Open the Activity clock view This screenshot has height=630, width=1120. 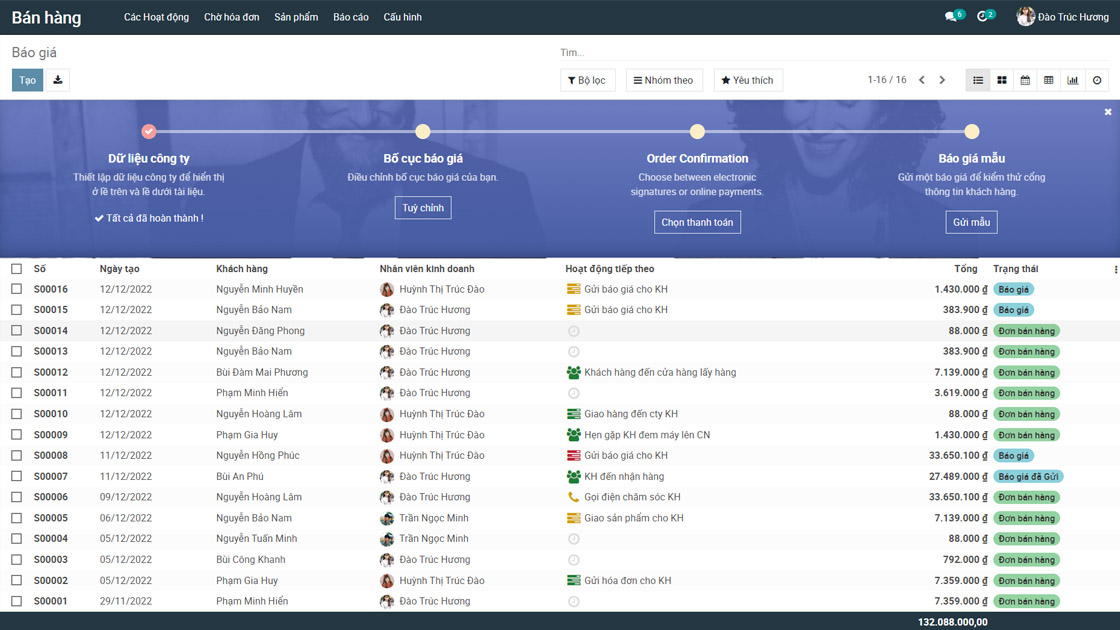[x=1097, y=80]
